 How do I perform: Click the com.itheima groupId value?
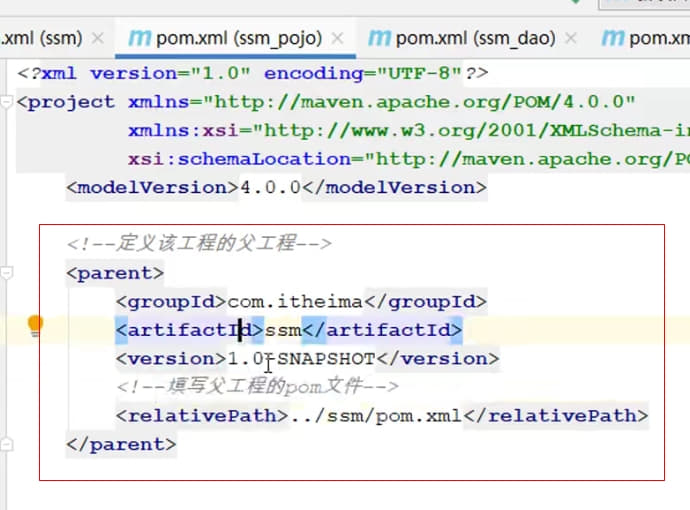[295, 302]
